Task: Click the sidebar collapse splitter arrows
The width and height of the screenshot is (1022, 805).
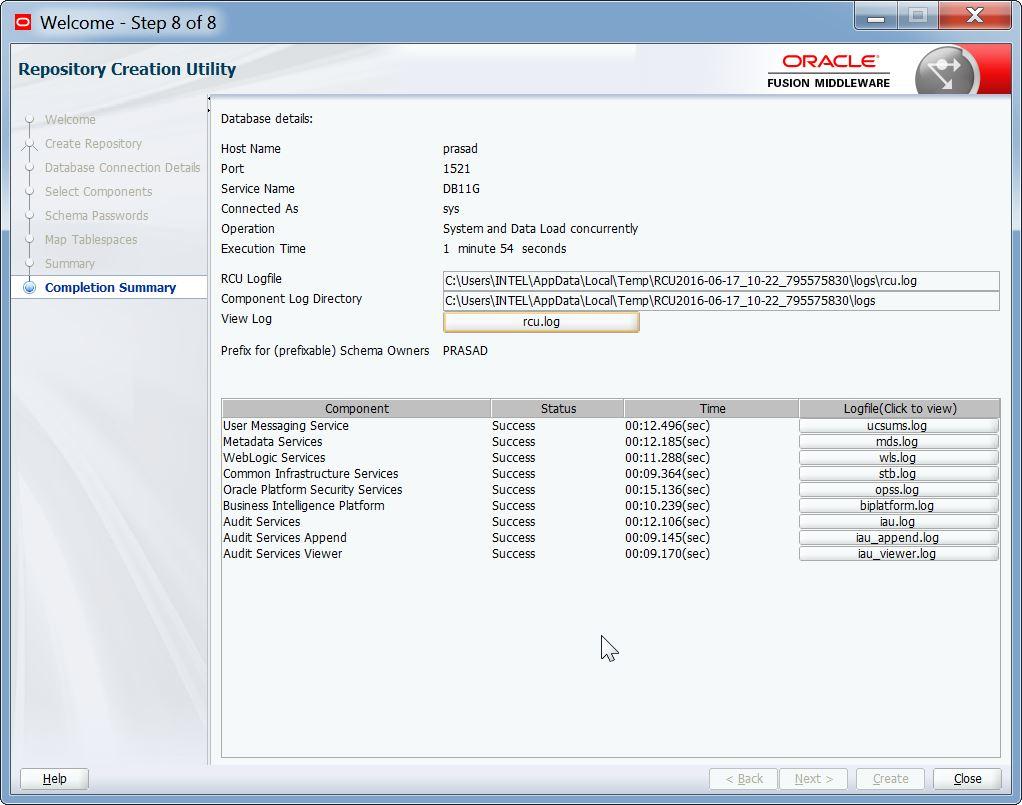Action: [x=209, y=104]
